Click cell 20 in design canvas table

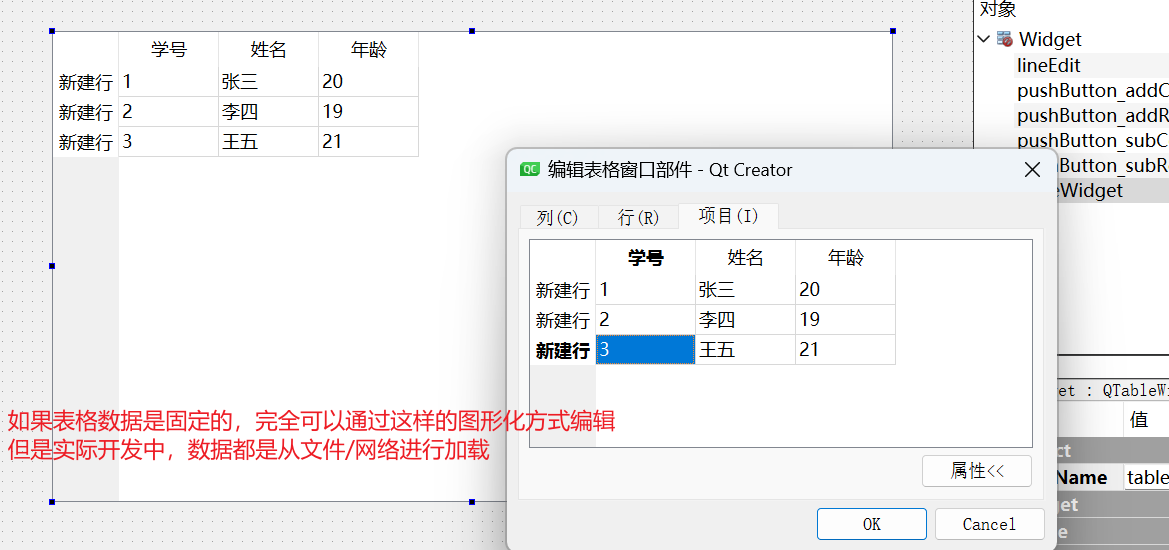(368, 82)
